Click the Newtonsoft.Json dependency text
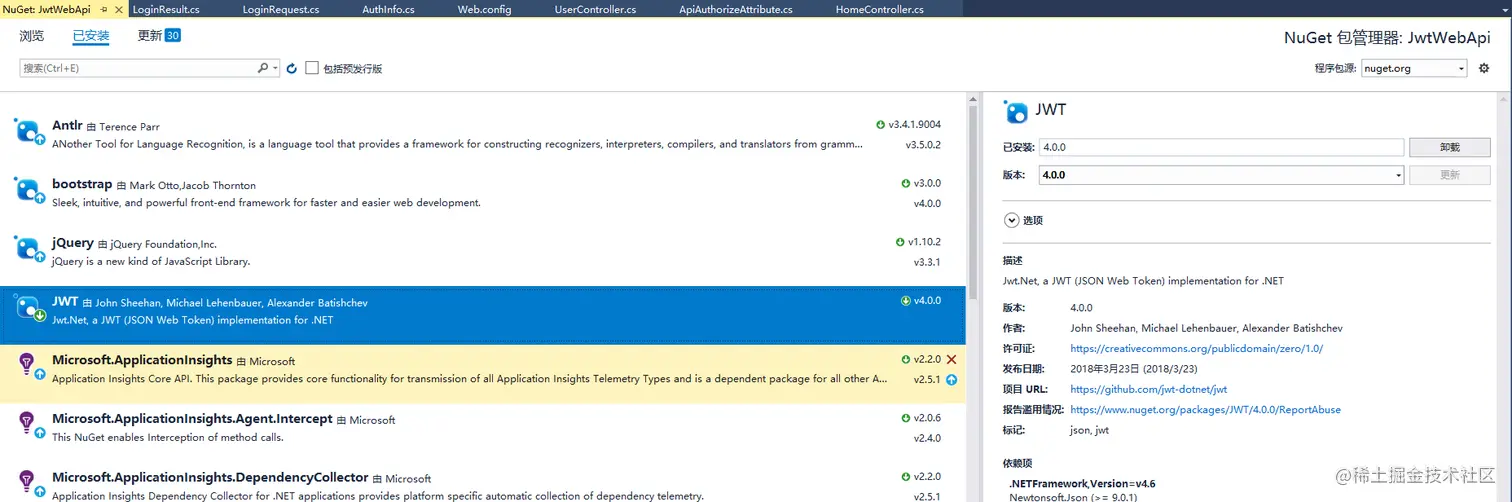 click(1073, 497)
